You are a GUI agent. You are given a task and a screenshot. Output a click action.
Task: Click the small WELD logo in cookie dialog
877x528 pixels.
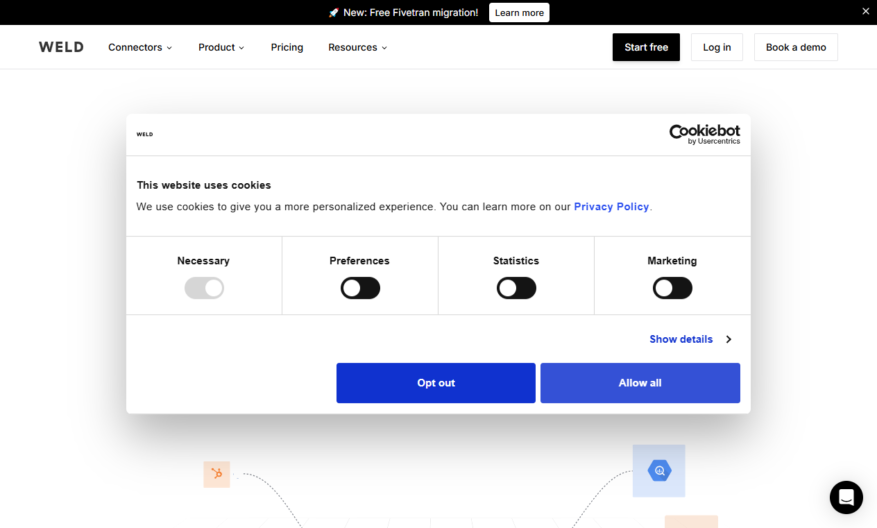144,134
